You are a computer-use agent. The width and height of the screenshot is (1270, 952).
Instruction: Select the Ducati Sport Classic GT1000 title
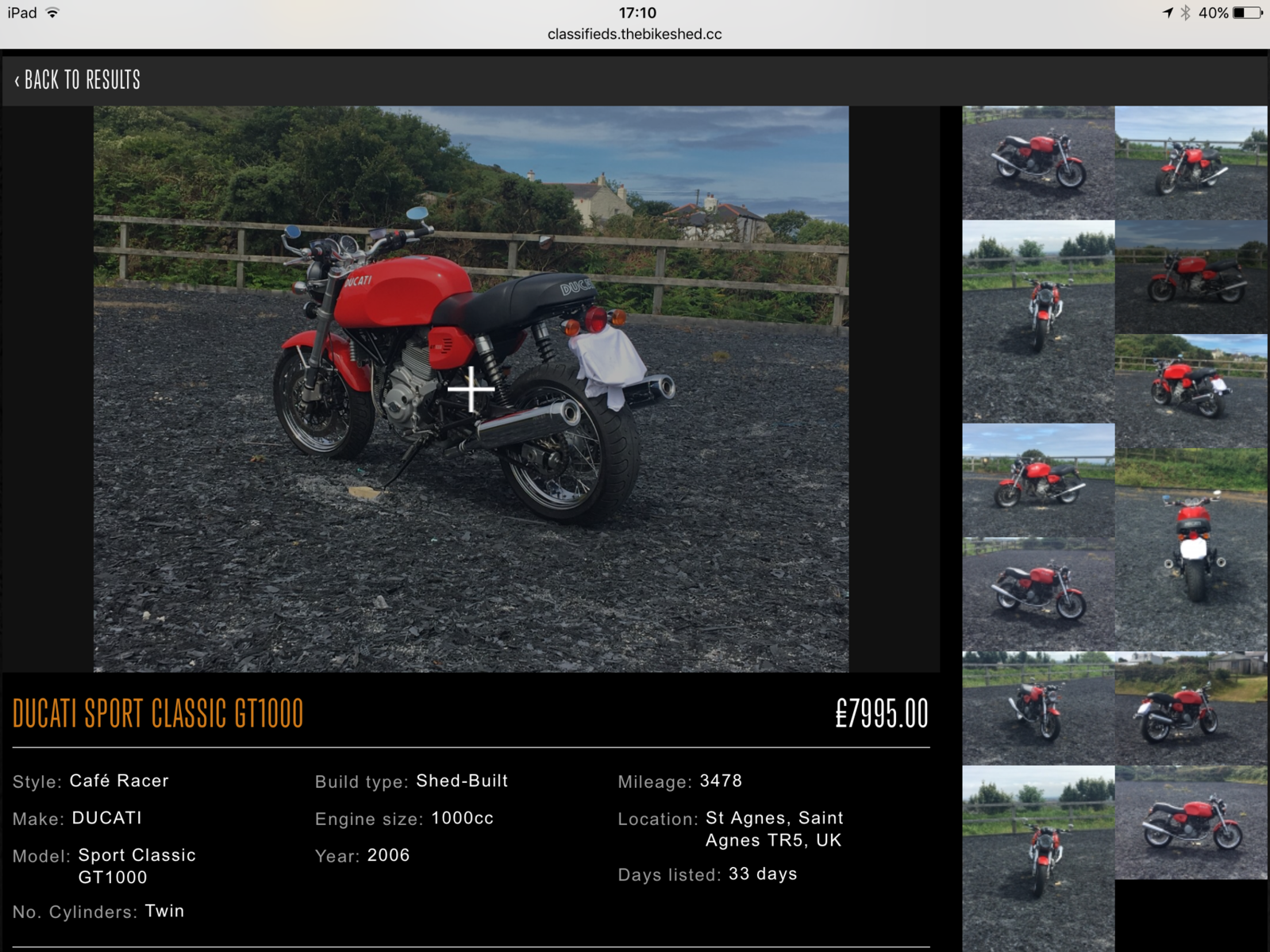(x=158, y=713)
